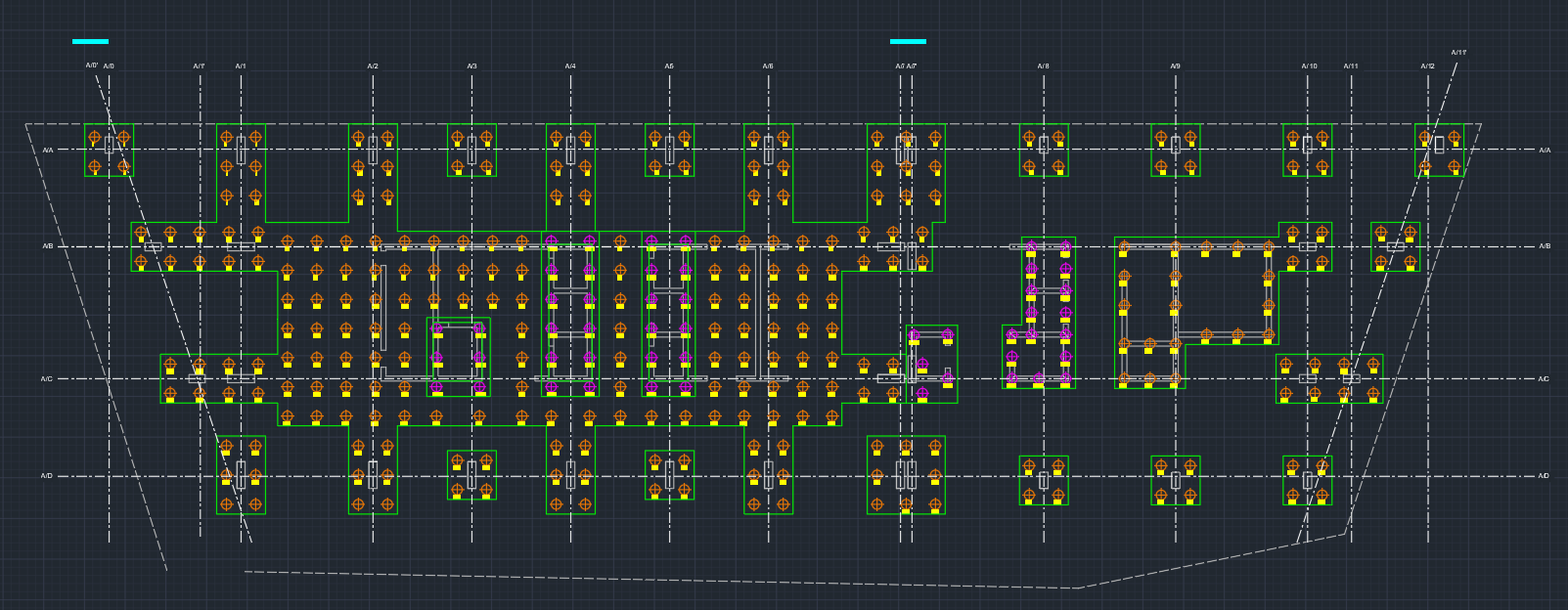Screen dimensions: 1568x610
Task: Click the A/6 column axis label
Action: (x=768, y=66)
